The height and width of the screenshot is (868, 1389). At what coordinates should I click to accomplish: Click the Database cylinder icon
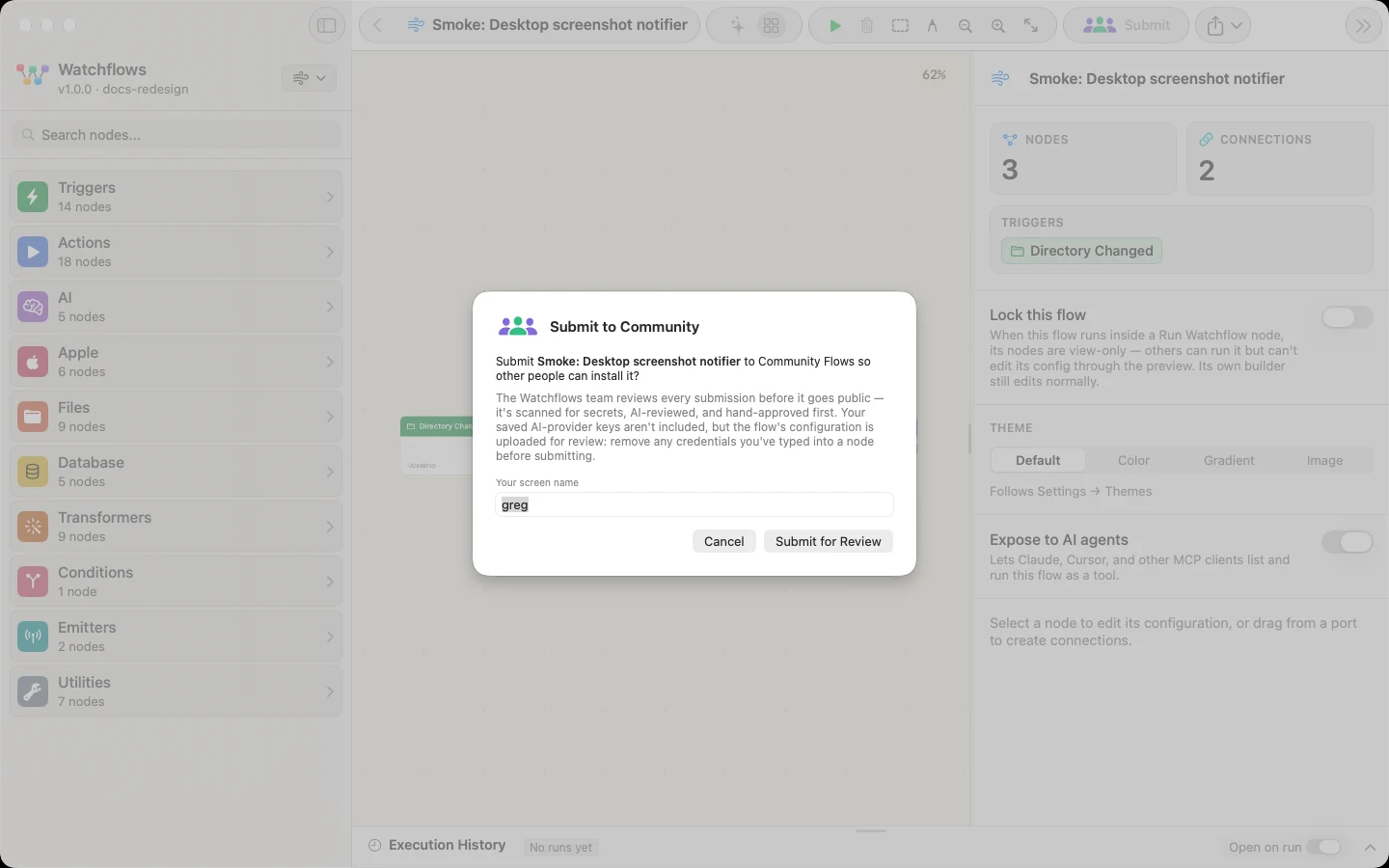pos(33,472)
